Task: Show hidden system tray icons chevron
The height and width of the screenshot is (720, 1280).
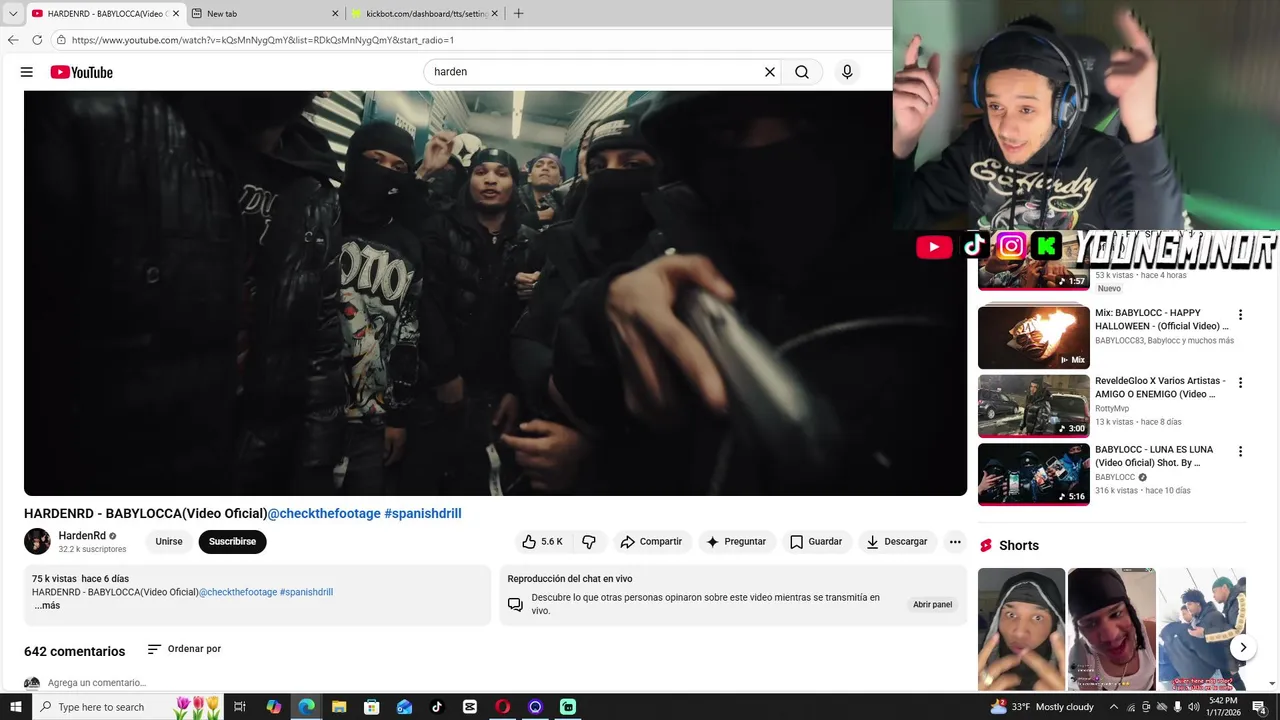Action: point(1114,707)
